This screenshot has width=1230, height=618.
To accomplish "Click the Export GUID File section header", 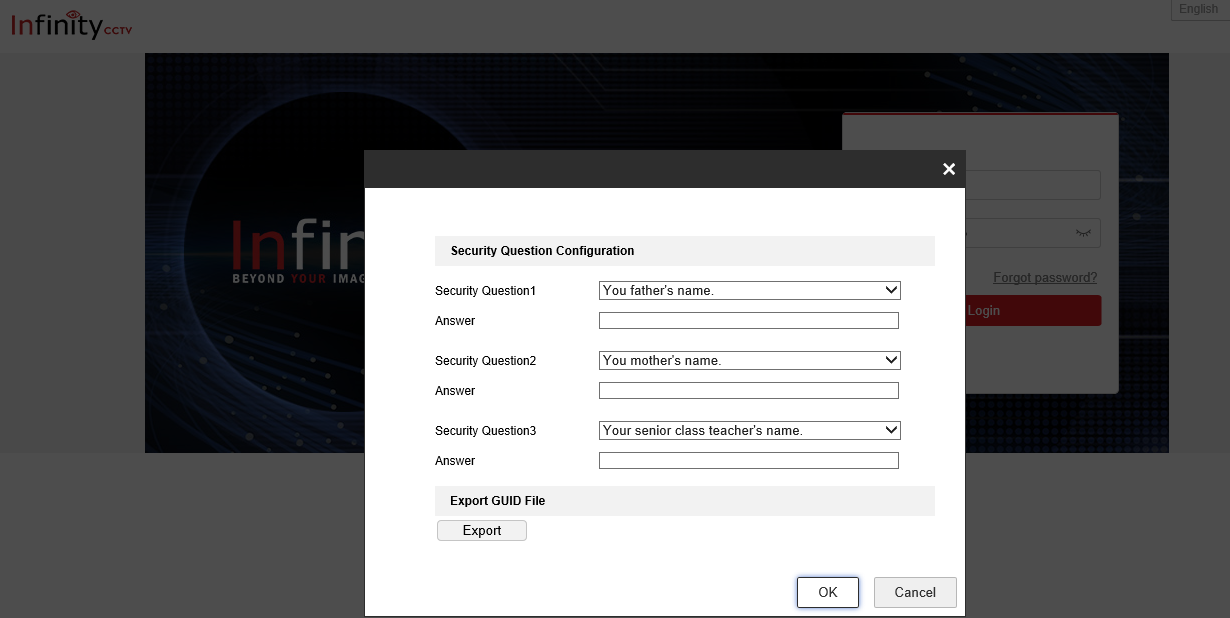I will coord(684,501).
